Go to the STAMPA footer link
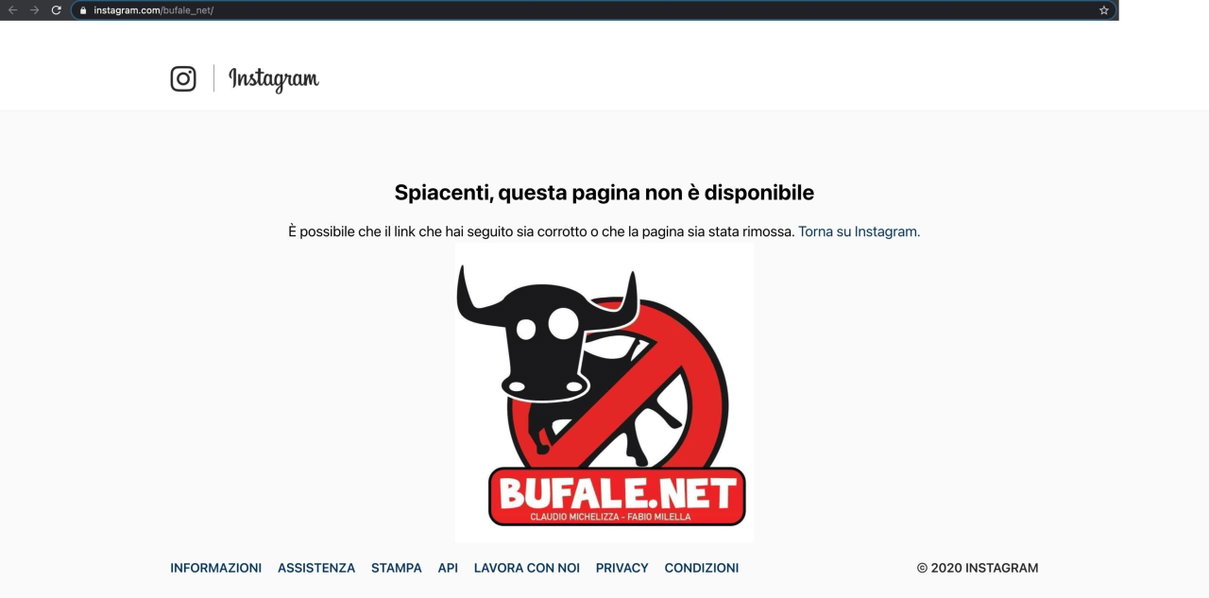This screenshot has width=1209, height=598. [x=396, y=568]
